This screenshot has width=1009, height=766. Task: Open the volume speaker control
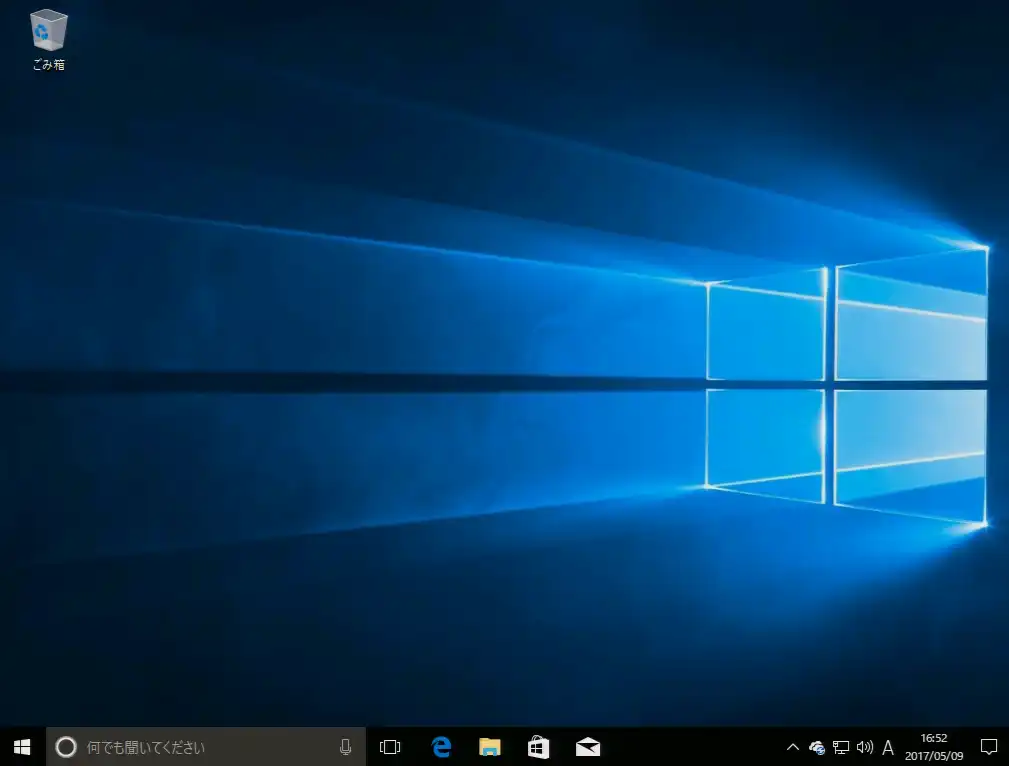pos(864,747)
